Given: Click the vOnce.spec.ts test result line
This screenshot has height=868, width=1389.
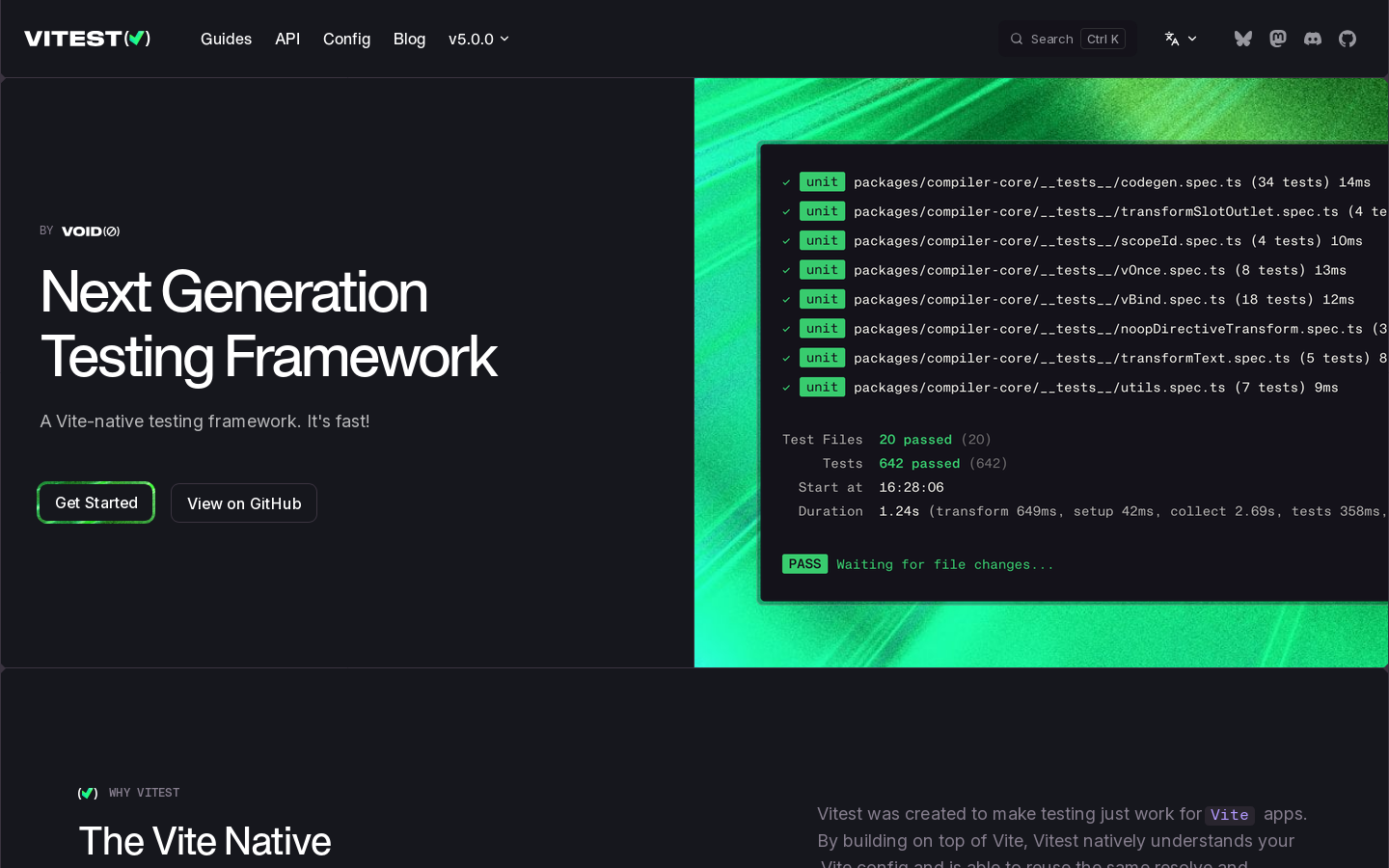Looking at the screenshot, I should pos(1064,270).
